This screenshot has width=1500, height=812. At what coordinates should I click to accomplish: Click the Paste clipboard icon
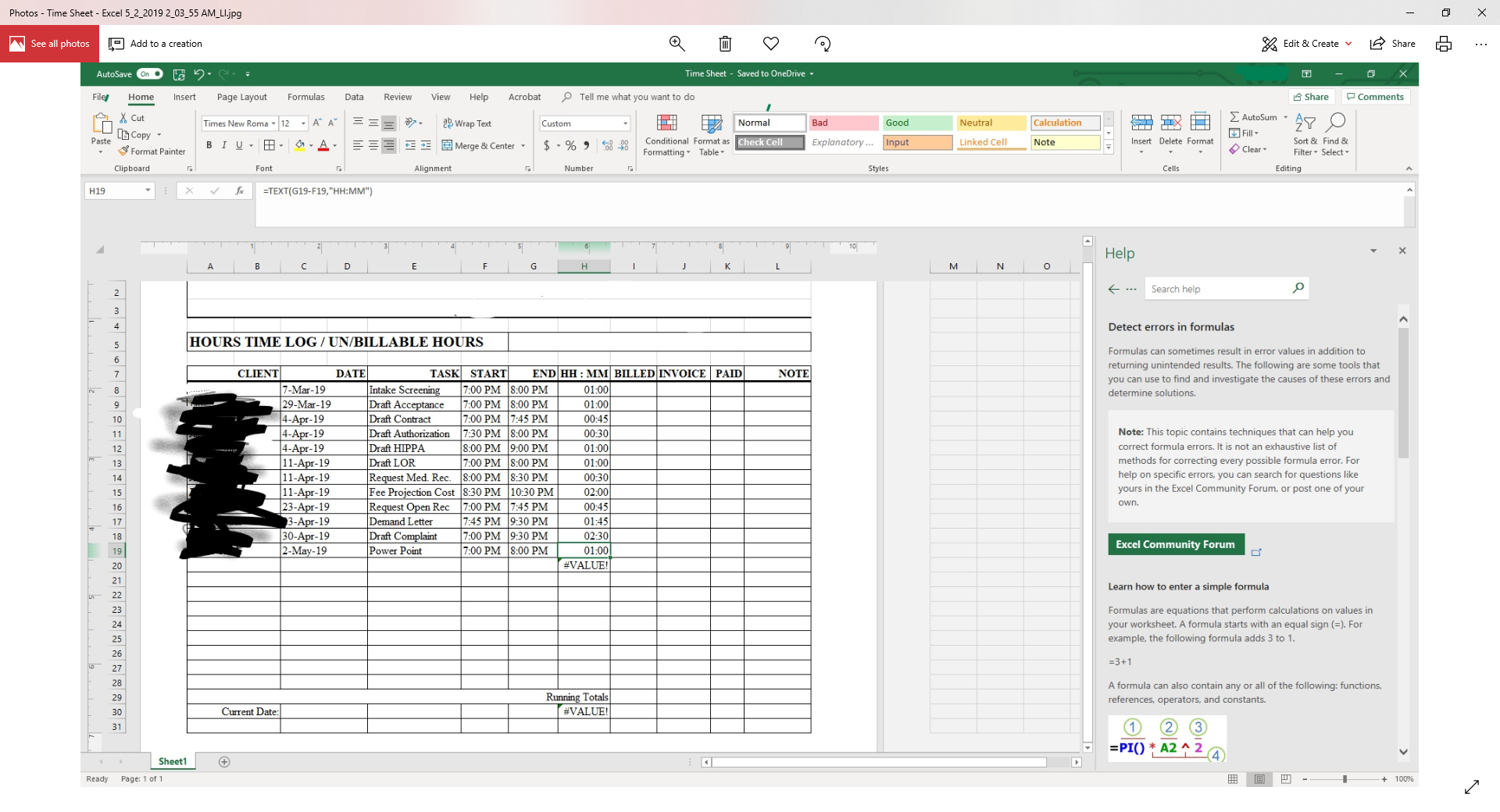pyautogui.click(x=102, y=123)
